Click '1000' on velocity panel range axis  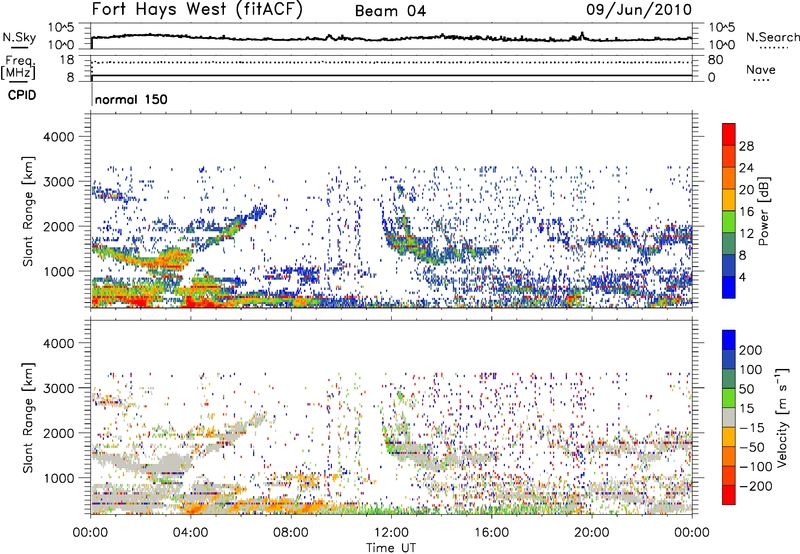point(59,478)
